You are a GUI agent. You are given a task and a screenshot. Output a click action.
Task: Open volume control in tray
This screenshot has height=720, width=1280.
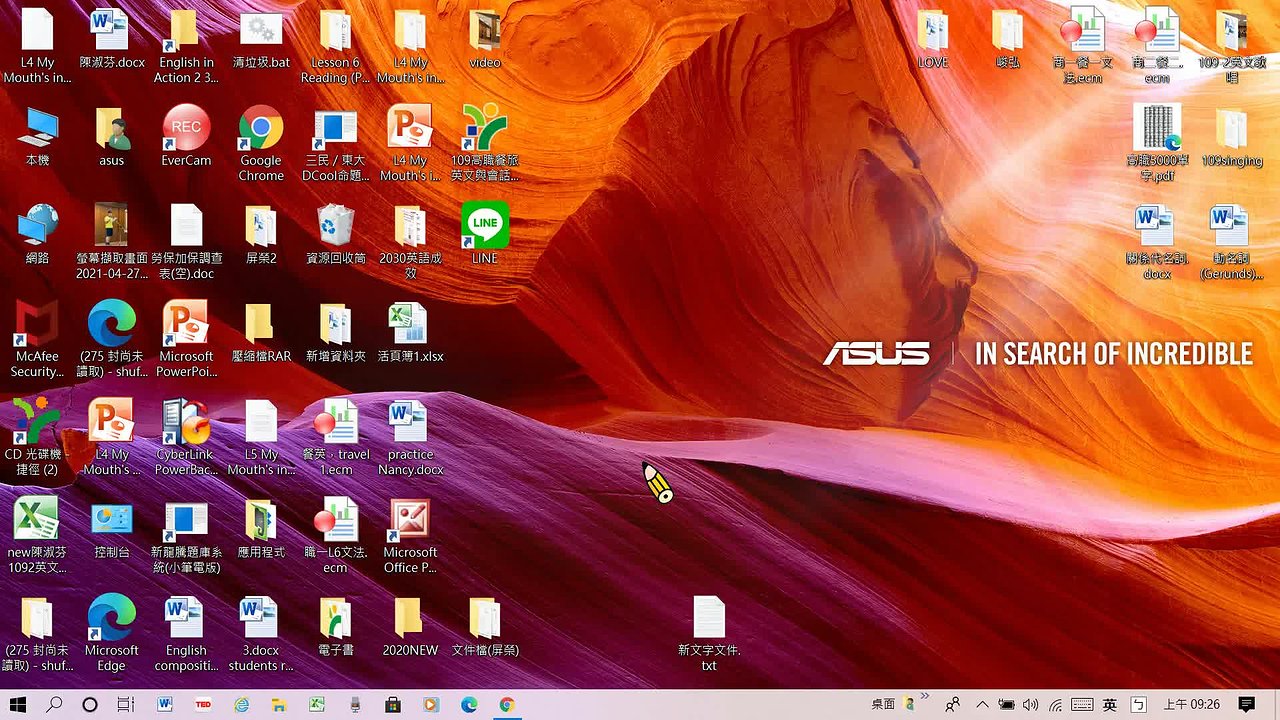pos(1031,705)
